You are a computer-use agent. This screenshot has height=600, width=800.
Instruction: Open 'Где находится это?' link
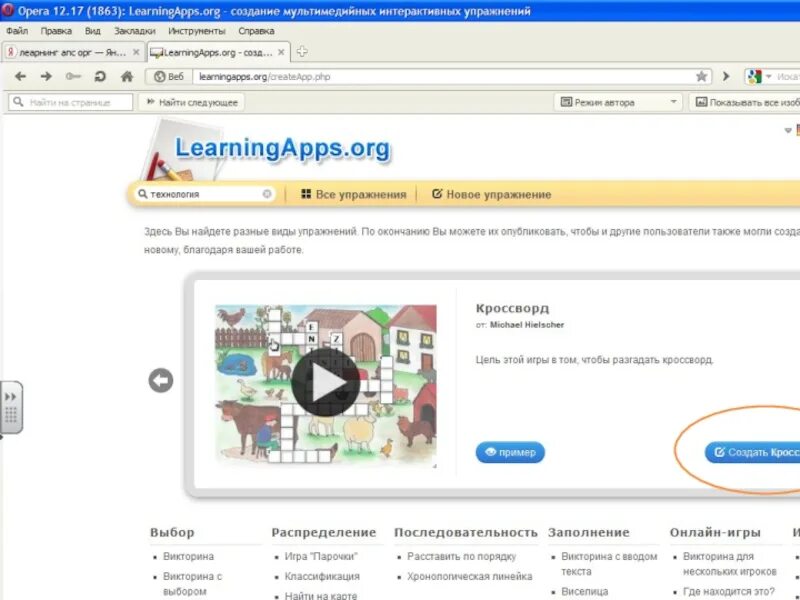click(729, 591)
